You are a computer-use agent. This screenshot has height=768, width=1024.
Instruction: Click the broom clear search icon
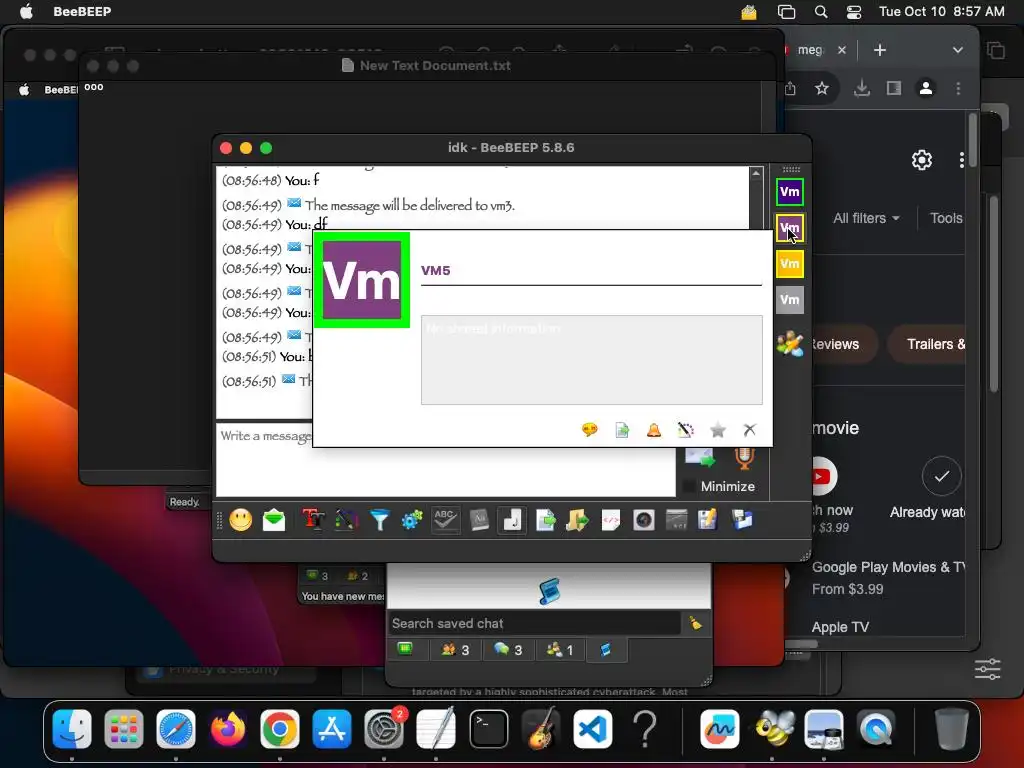click(x=696, y=624)
